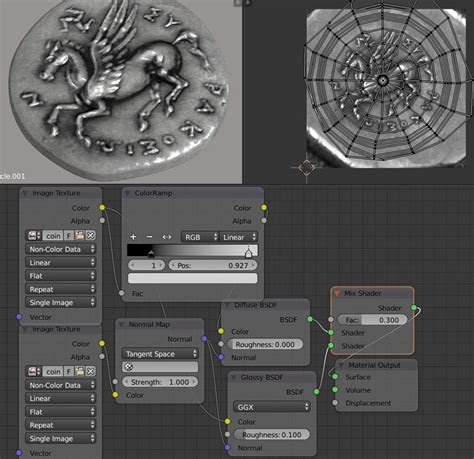
Task: Collapse the top Image Texture node
Action: 25,193
